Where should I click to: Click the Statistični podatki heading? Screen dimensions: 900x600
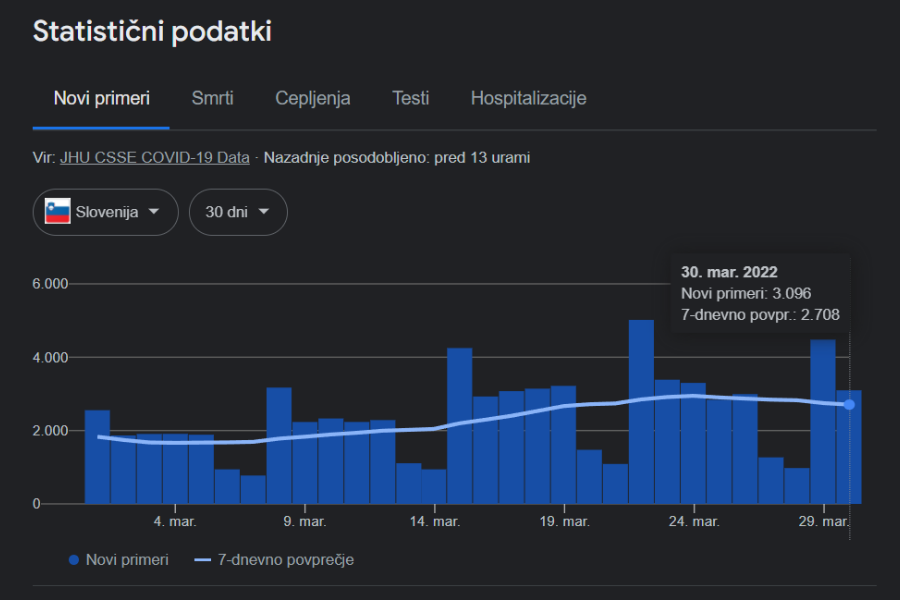point(151,31)
